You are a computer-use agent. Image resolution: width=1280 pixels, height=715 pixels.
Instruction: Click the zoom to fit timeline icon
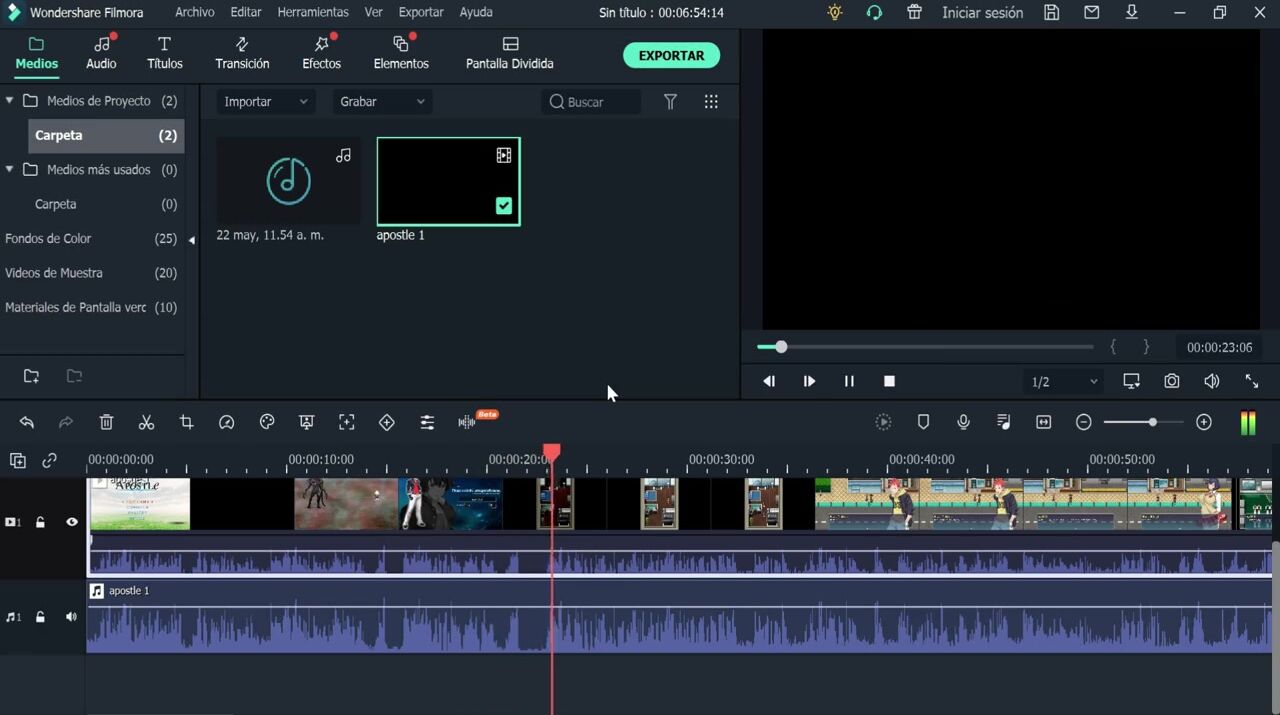coord(1044,422)
